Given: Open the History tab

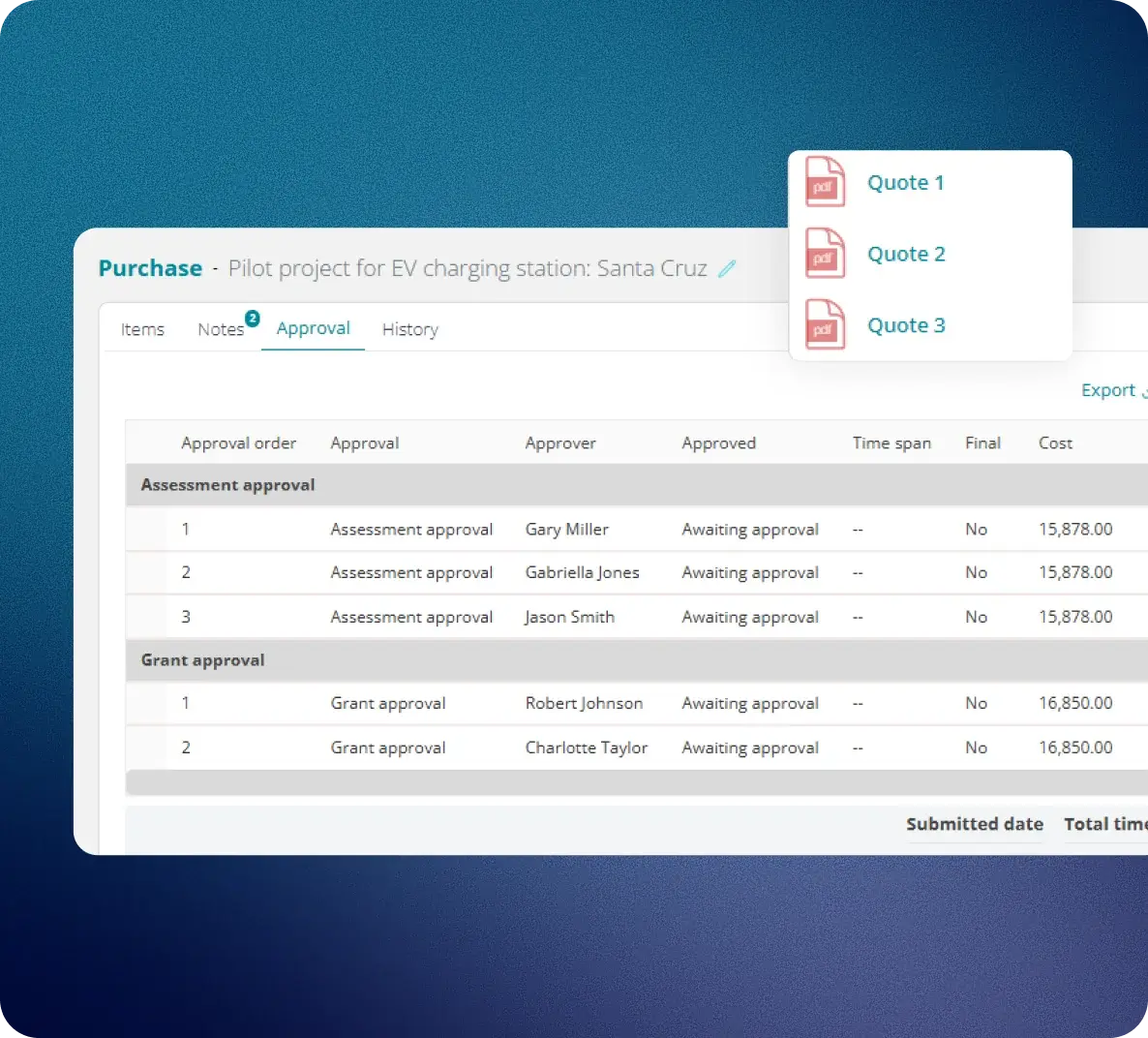Looking at the screenshot, I should (x=410, y=329).
